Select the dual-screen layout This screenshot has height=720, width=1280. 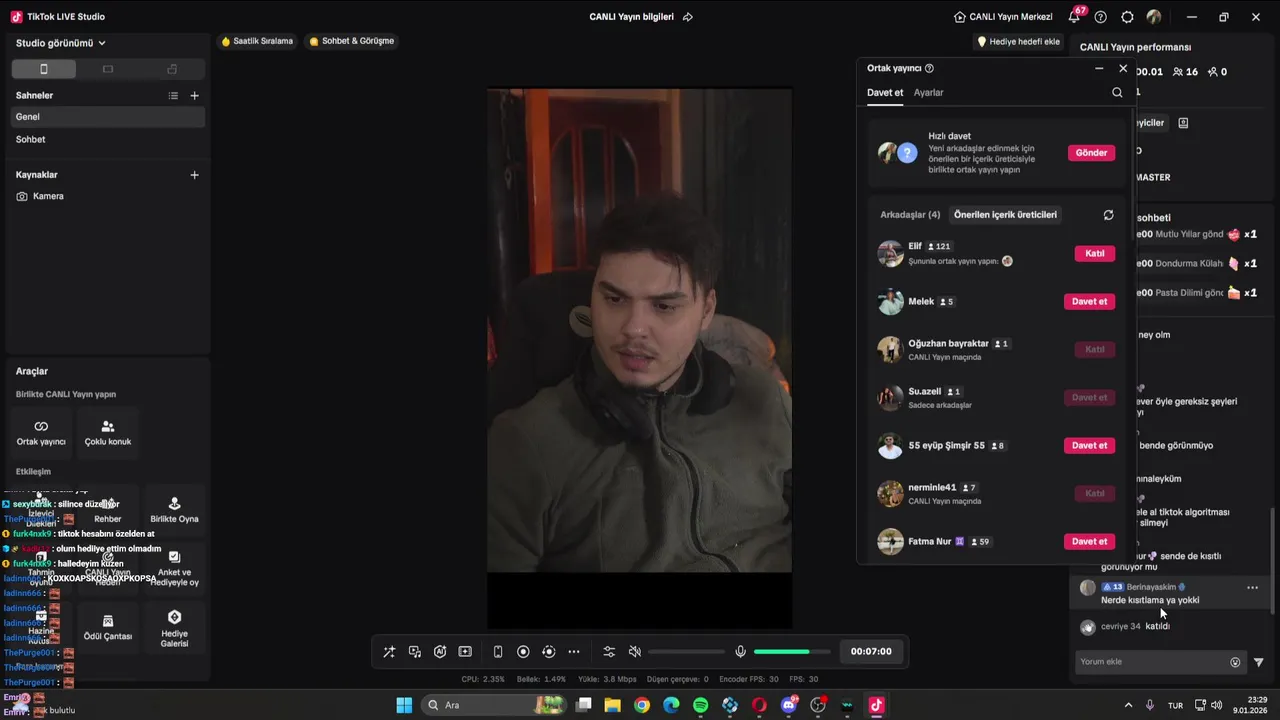(x=172, y=69)
